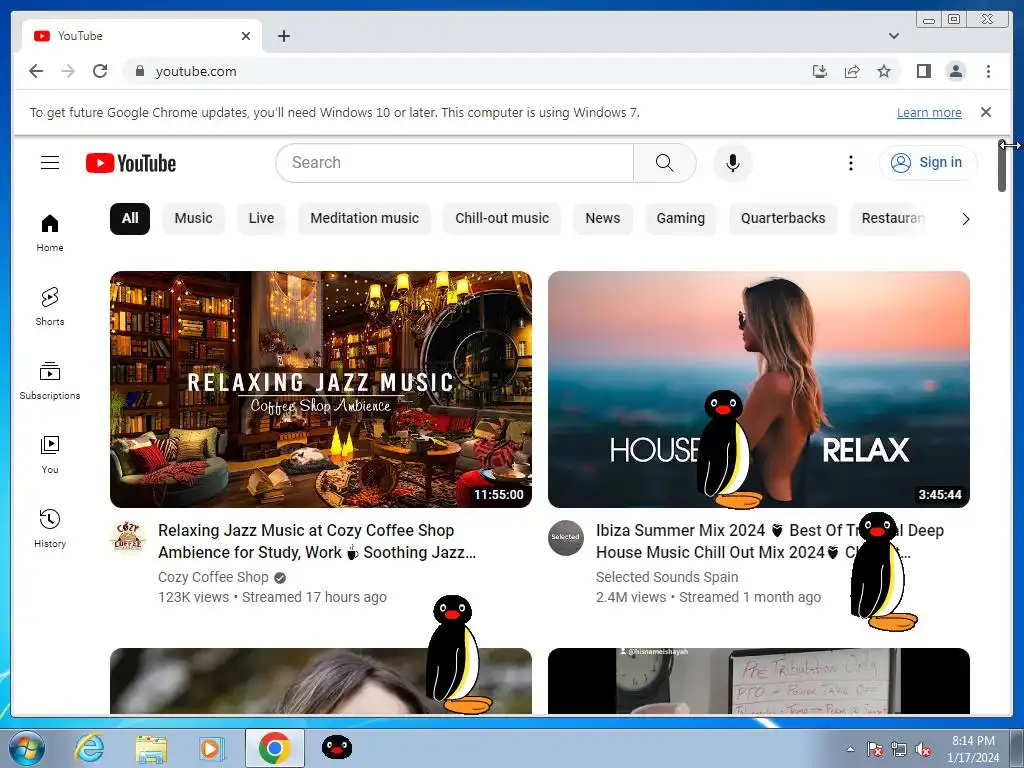1024x768 pixels.
Task: Open Selected channel avatar
Action: [x=566, y=537]
